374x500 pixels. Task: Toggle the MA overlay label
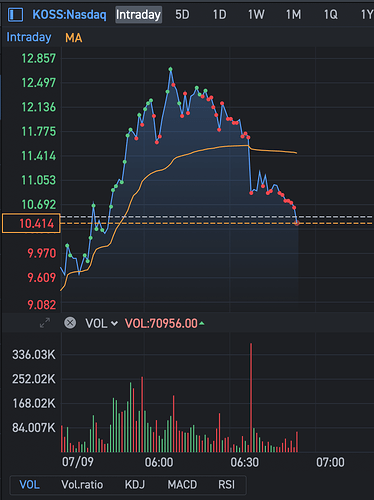coord(74,38)
